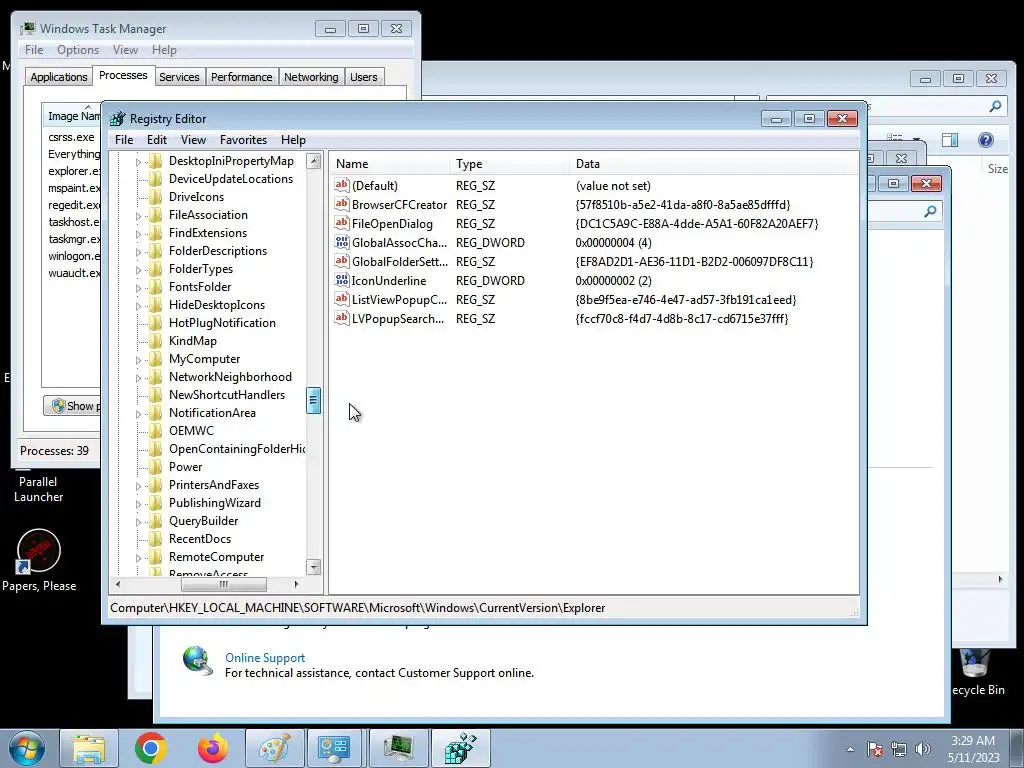Select the PublishingWizard registry key
Screen dimensions: 1024x768
(214, 503)
